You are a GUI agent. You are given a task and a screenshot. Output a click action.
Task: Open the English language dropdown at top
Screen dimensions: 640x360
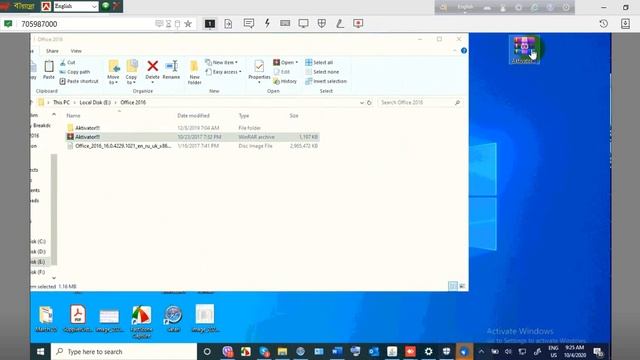76,6
